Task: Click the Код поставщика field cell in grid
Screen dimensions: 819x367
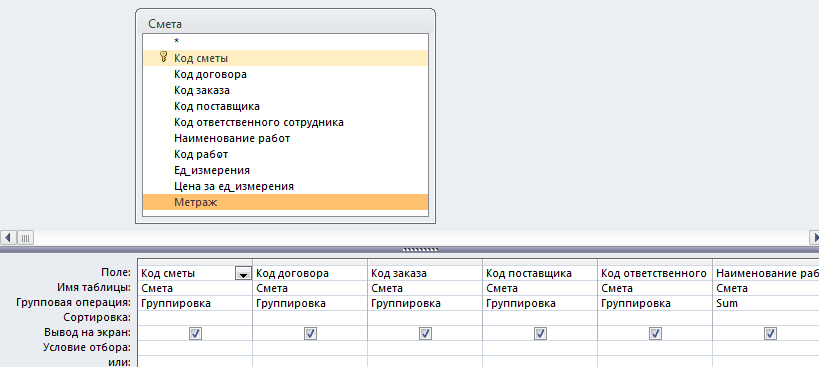Action: [x=540, y=274]
